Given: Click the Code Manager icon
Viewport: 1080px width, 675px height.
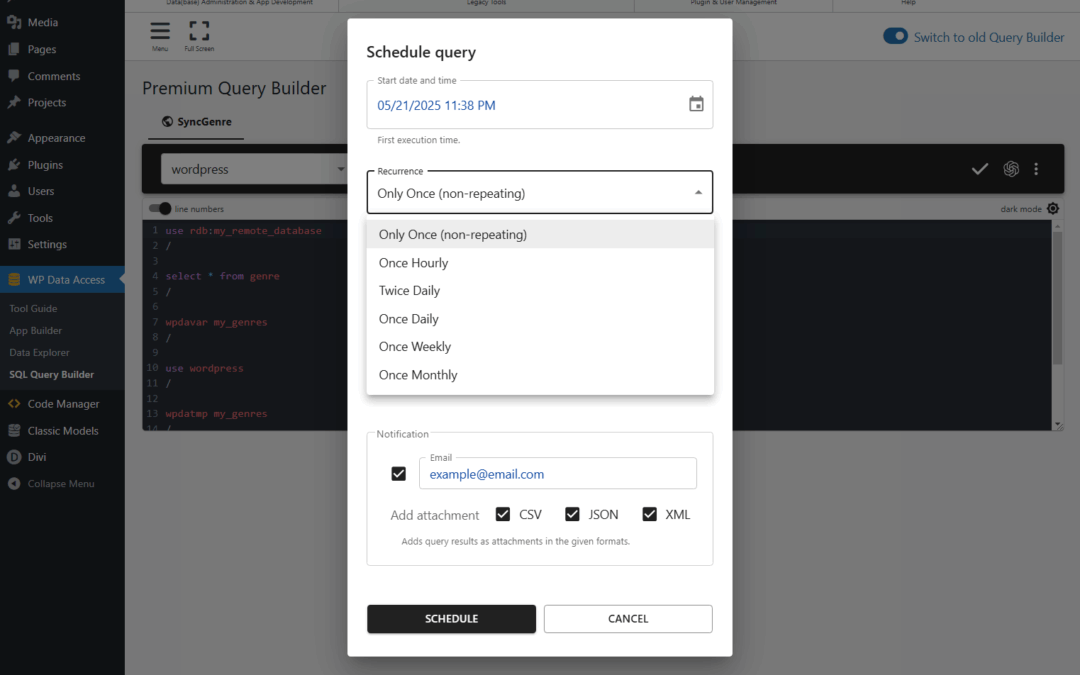Looking at the screenshot, I should [x=14, y=404].
